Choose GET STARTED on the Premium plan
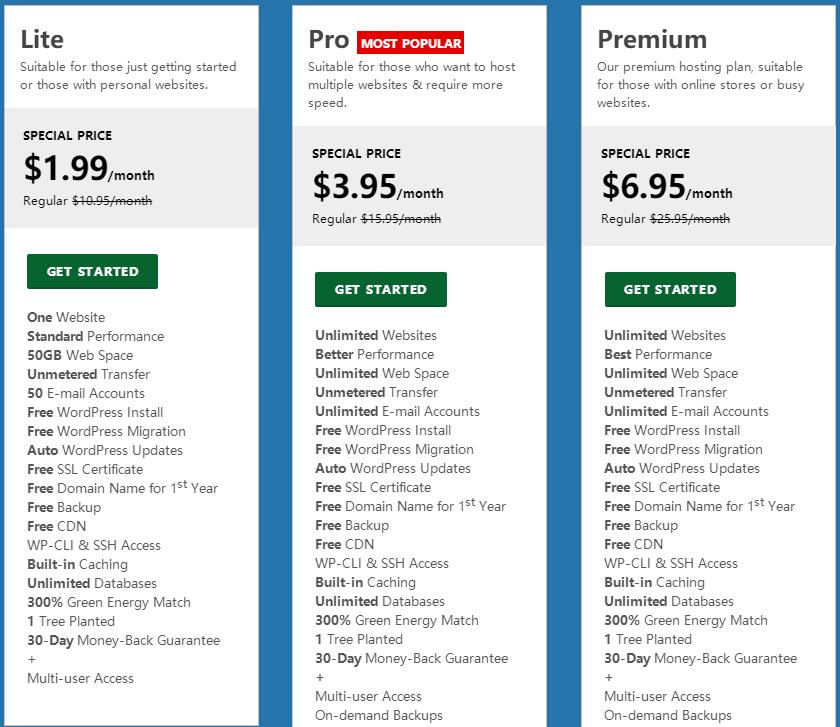 point(670,290)
